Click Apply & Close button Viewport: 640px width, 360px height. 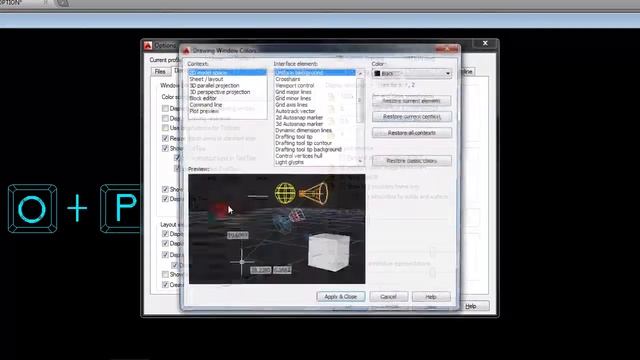(340, 297)
